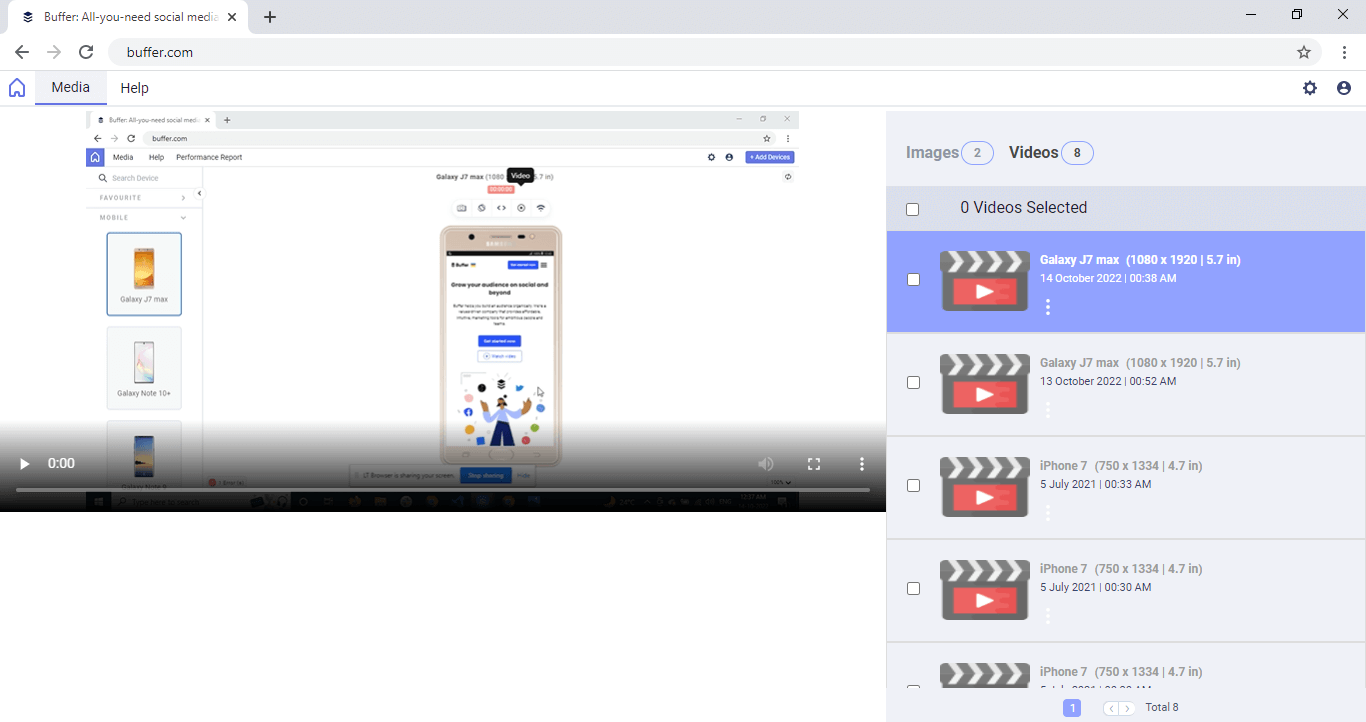Reload the buffer.com page
Viewport: 1366px width, 722px height.
point(86,52)
